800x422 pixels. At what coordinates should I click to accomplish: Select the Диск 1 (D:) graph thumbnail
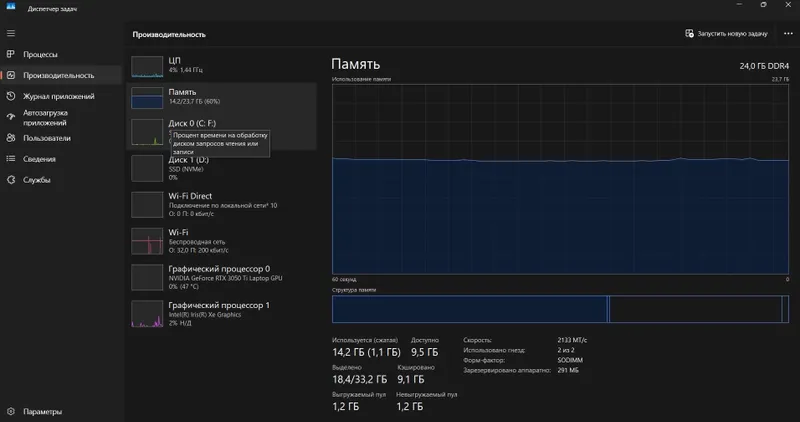point(147,168)
